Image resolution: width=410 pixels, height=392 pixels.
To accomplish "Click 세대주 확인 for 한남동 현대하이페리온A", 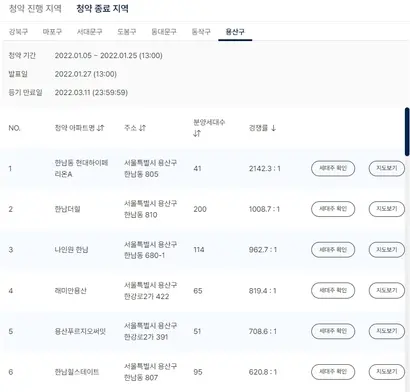I will pos(333,168).
